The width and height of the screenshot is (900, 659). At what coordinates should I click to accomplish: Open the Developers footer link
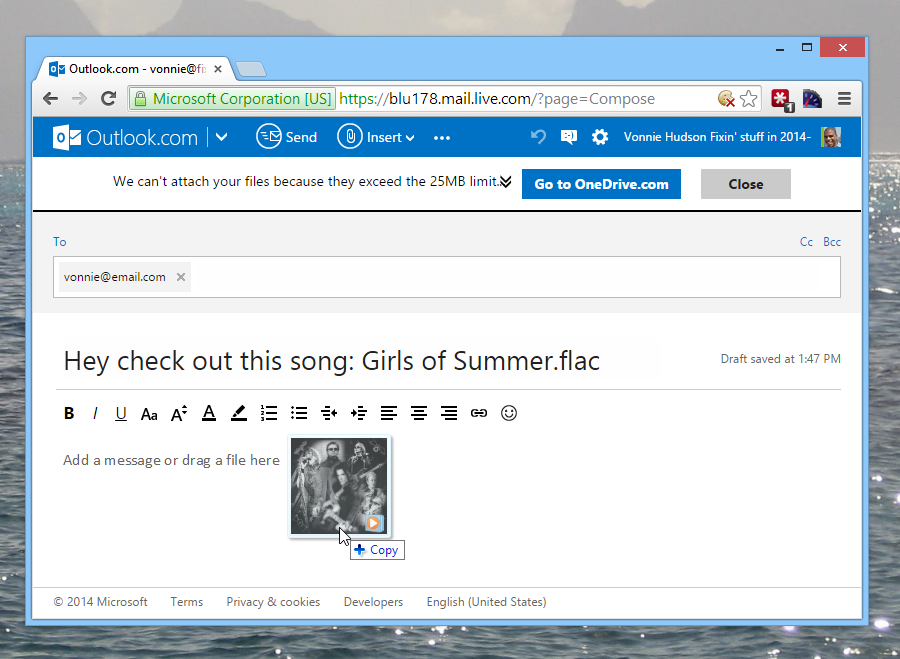[373, 602]
